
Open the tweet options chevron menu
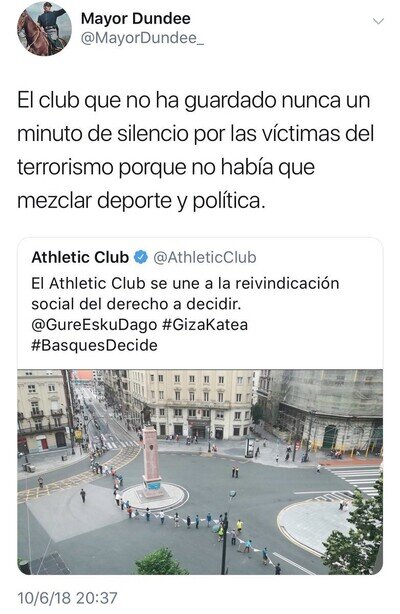[378, 21]
